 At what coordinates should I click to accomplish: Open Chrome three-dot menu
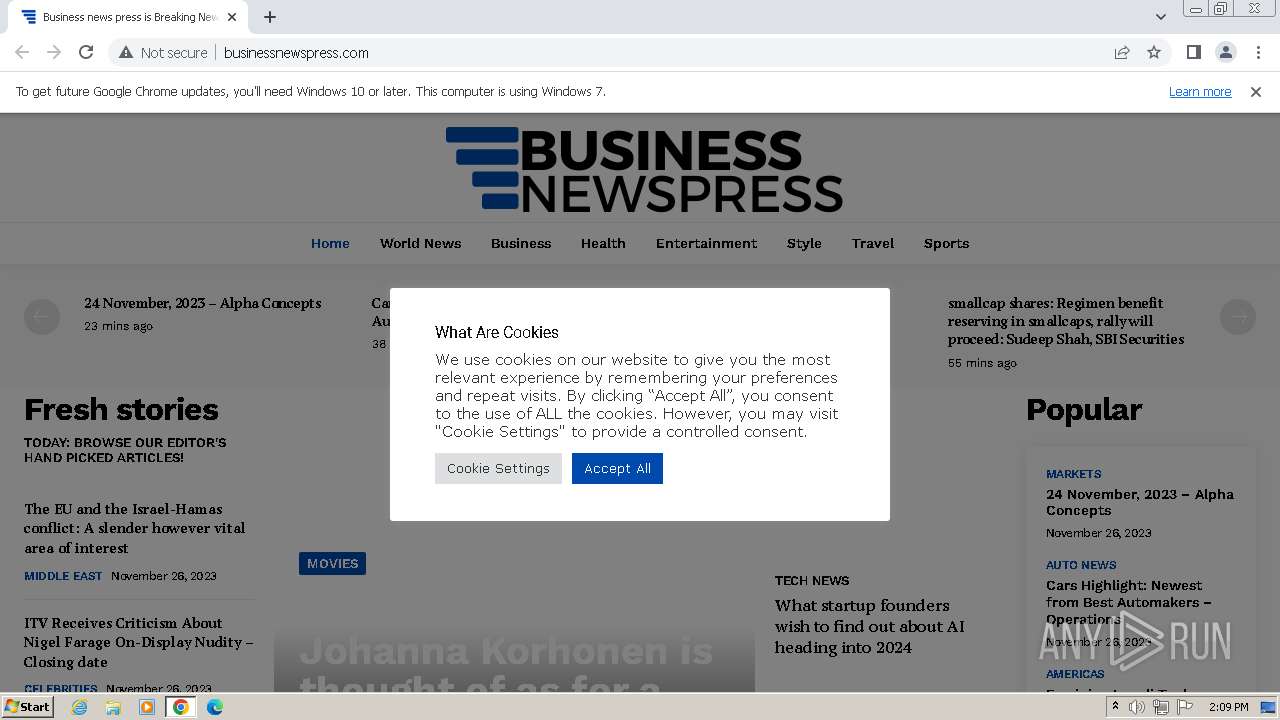1258,52
